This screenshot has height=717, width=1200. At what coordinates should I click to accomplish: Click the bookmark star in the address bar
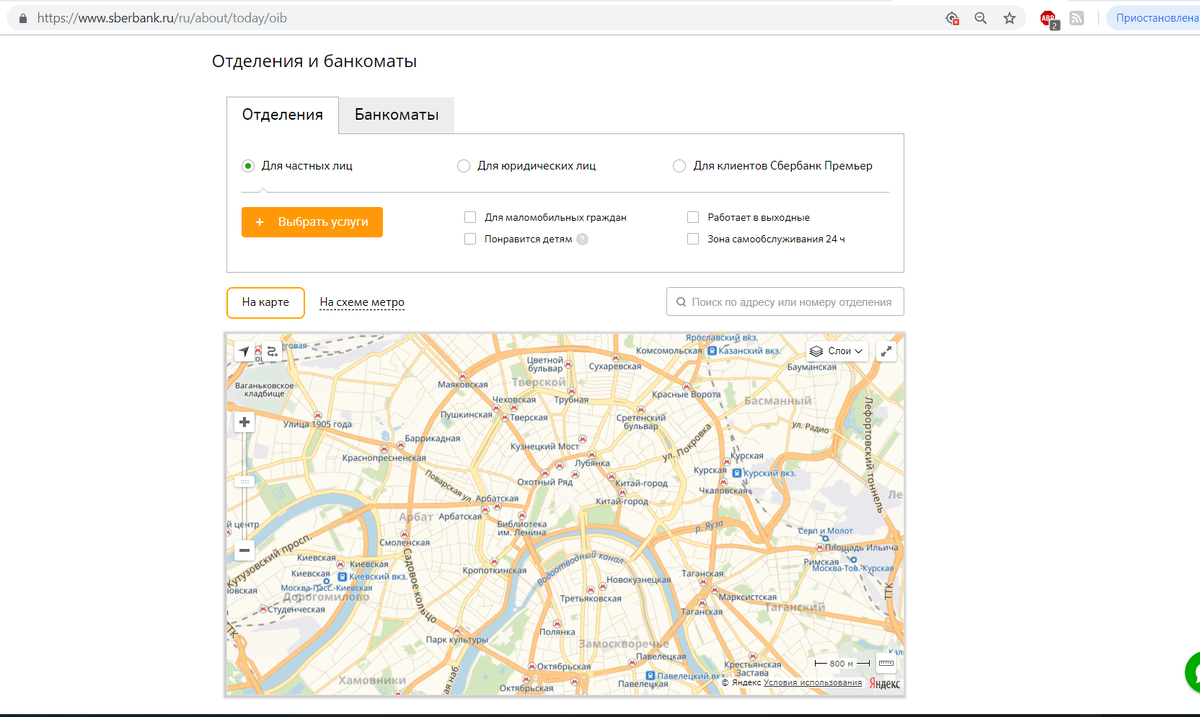pos(1009,17)
